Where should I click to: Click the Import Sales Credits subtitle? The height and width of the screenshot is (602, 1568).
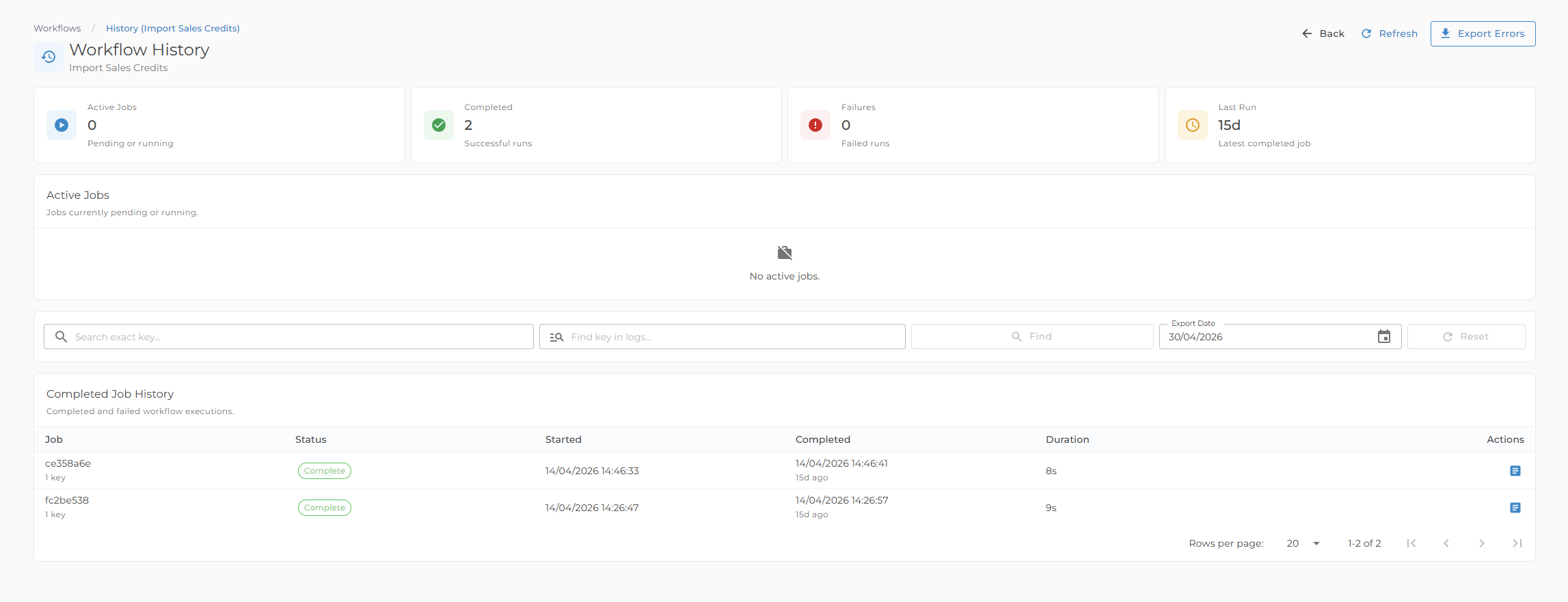tap(118, 68)
